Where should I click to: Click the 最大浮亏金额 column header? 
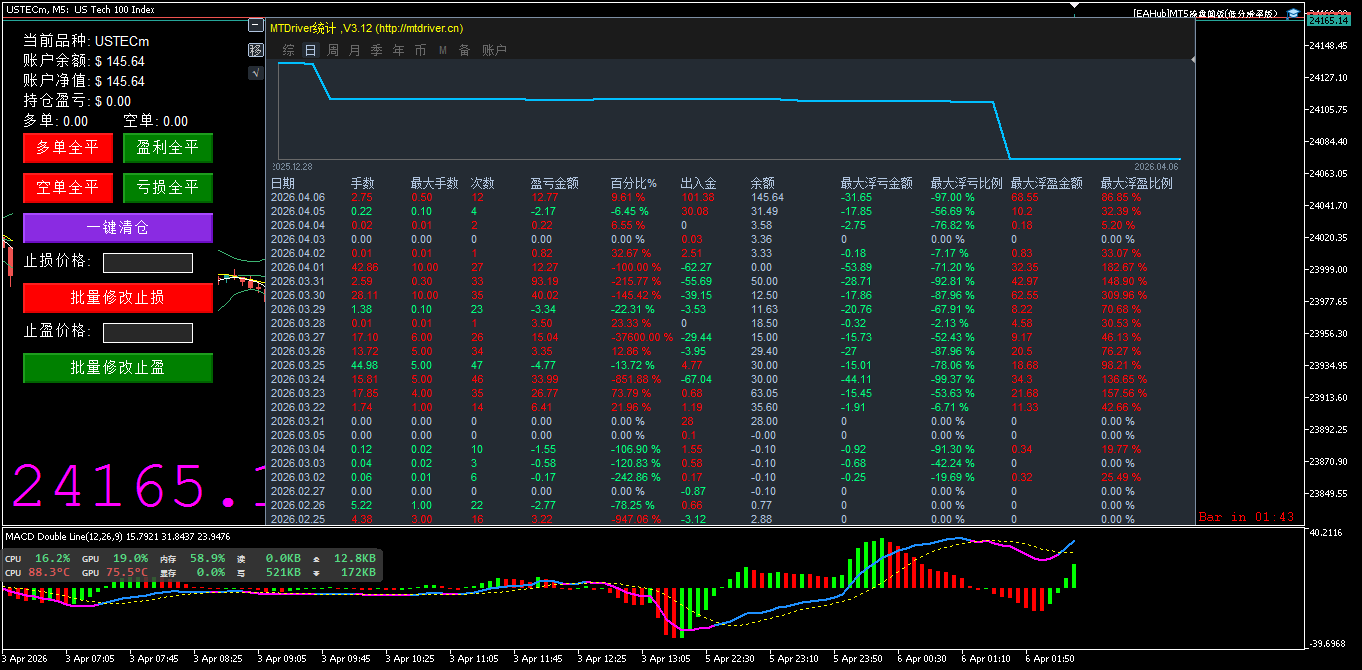(x=877, y=184)
